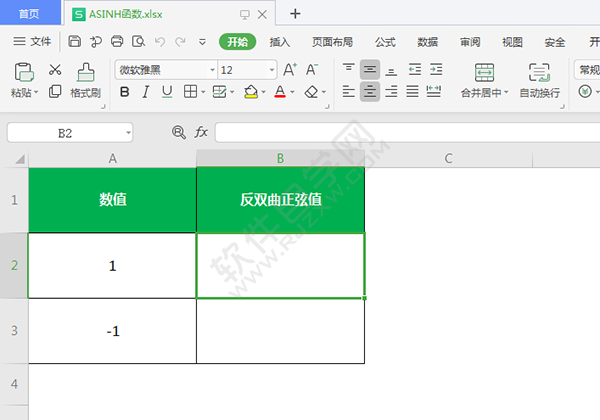Viewport: 600px width, 420px height.
Task: Apply yellow fill color bucket
Action: point(251,92)
